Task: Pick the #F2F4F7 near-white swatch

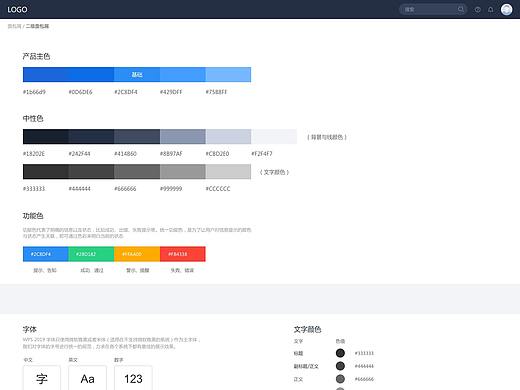Action: click(x=274, y=137)
